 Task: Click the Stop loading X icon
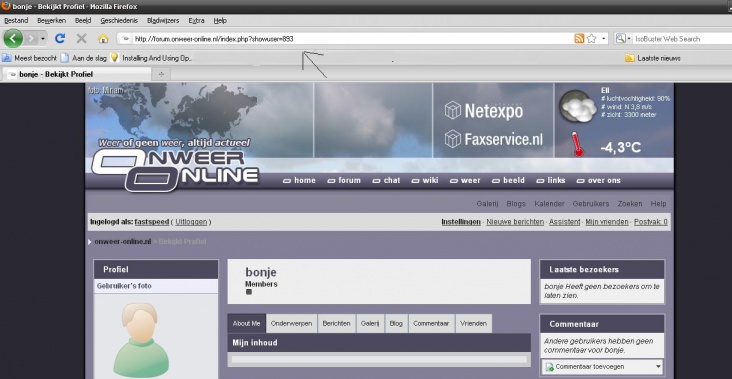82,39
